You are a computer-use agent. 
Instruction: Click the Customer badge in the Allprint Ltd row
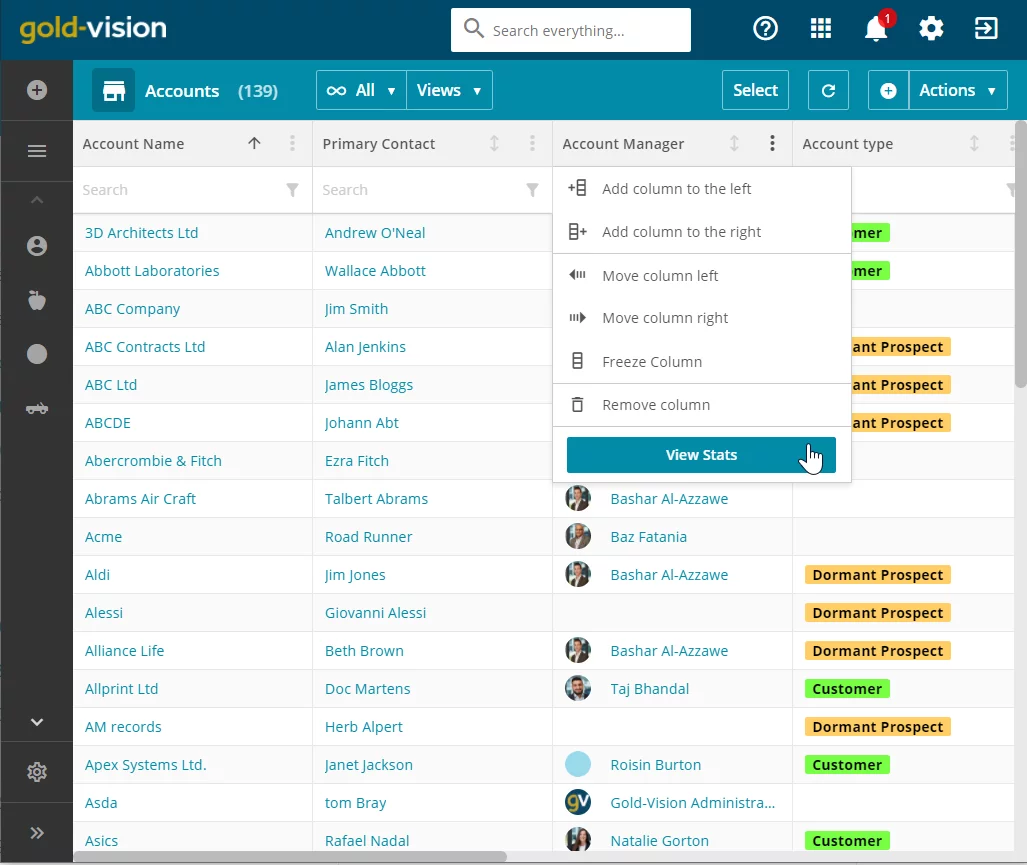tap(847, 689)
